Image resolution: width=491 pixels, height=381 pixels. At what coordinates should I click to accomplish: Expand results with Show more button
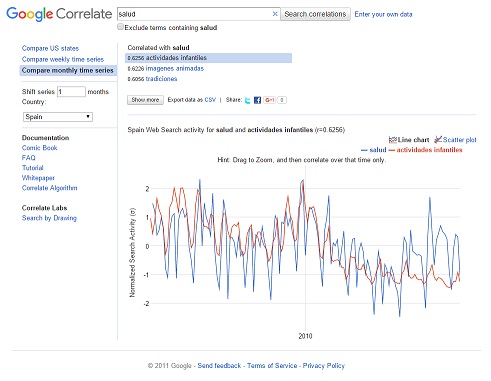pos(145,100)
